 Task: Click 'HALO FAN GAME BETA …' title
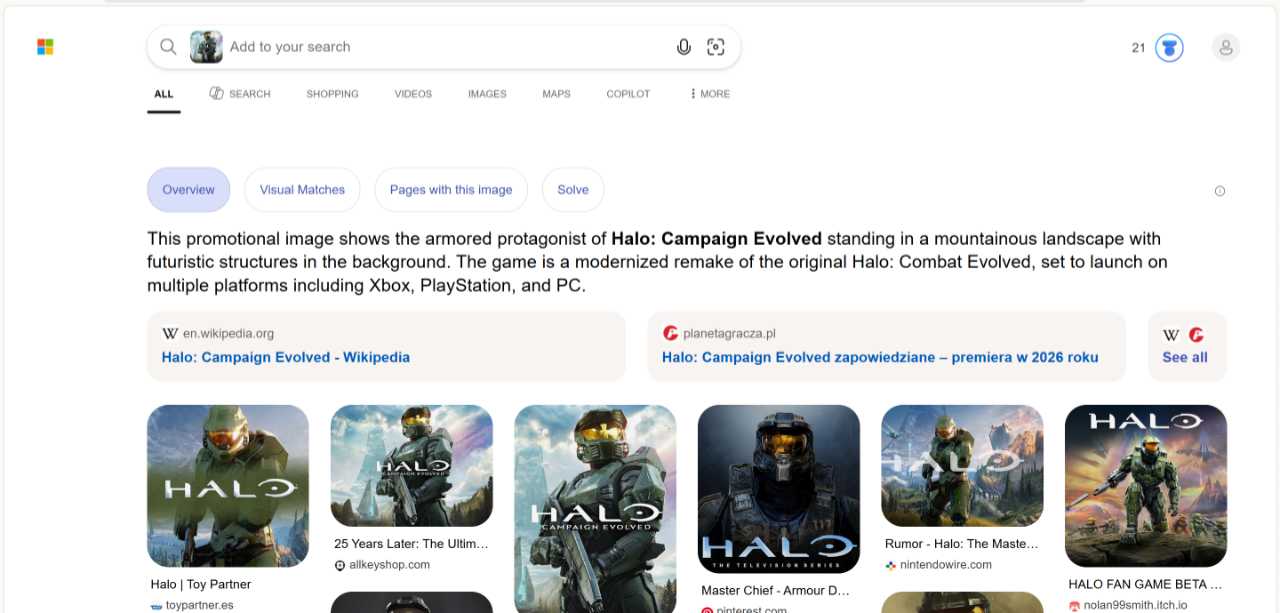[x=1145, y=584]
